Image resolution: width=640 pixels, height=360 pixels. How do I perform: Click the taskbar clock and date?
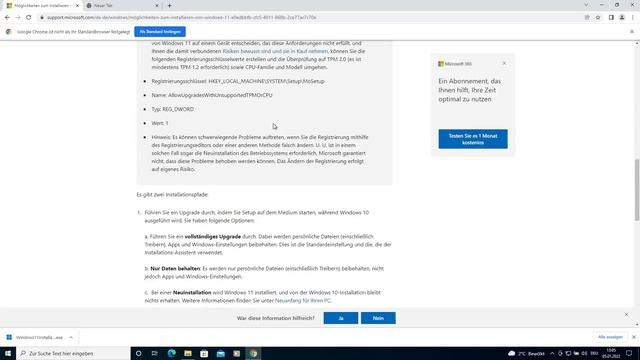click(611, 353)
